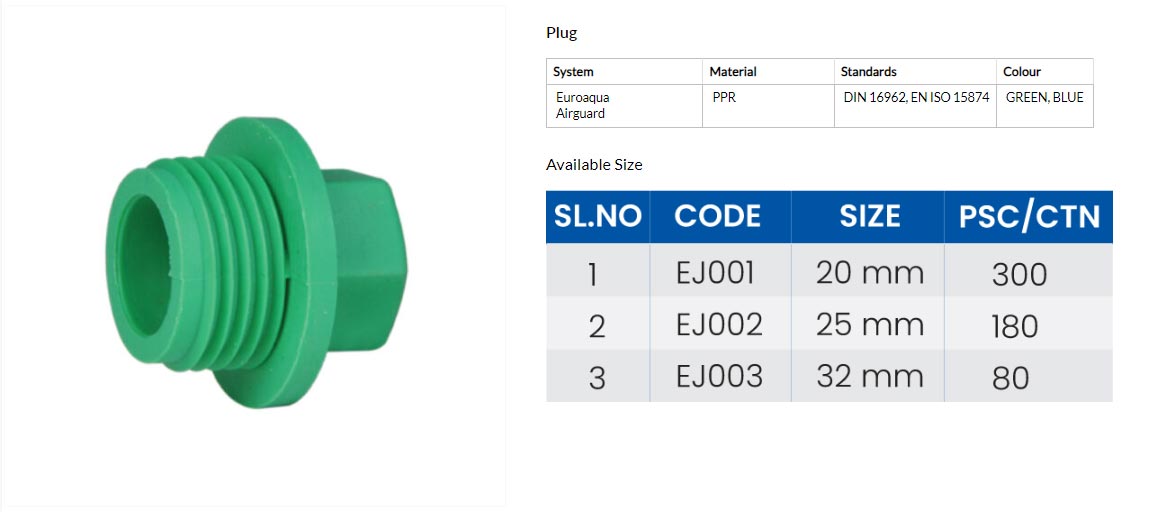Click the Plug product title

pyautogui.click(x=561, y=33)
